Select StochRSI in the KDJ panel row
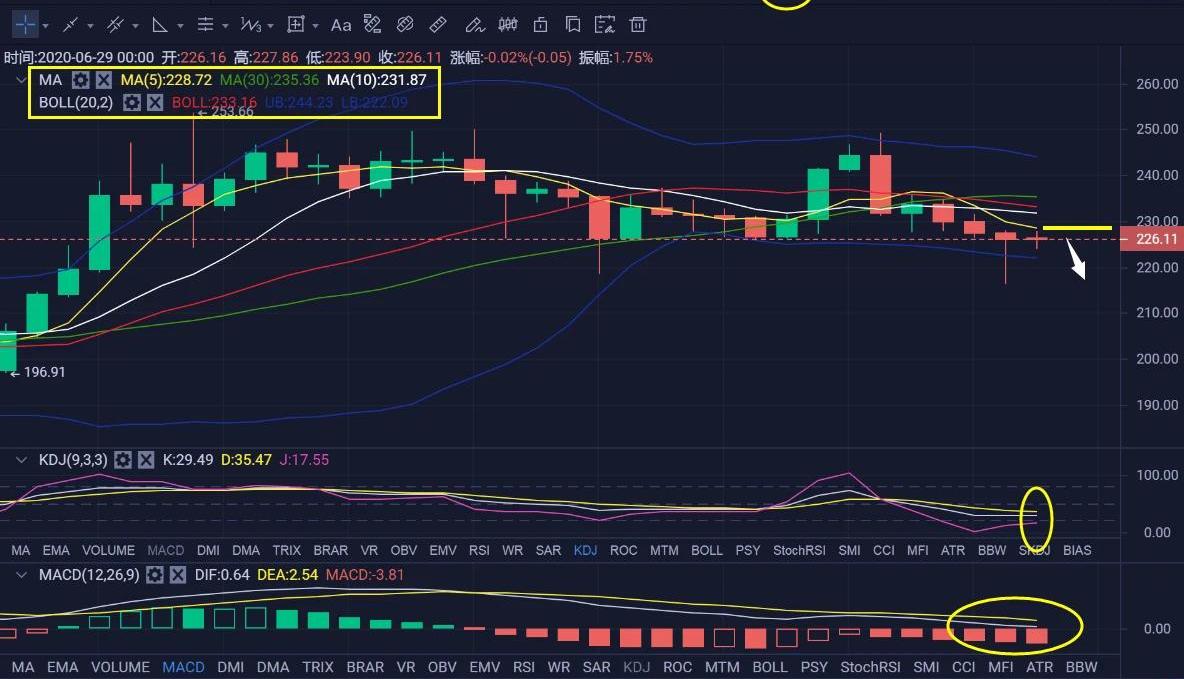This screenshot has height=679, width=1184. coord(799,550)
